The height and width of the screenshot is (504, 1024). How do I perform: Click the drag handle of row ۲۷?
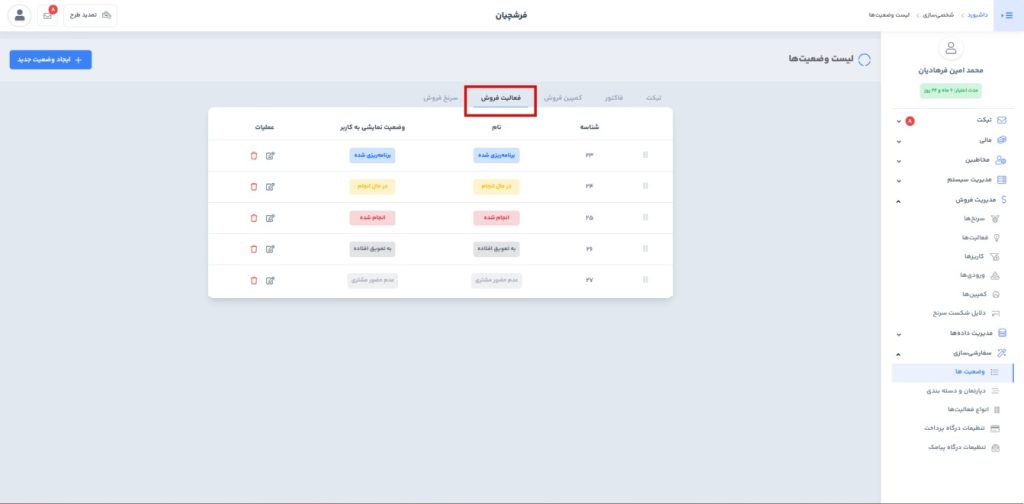coord(645,280)
